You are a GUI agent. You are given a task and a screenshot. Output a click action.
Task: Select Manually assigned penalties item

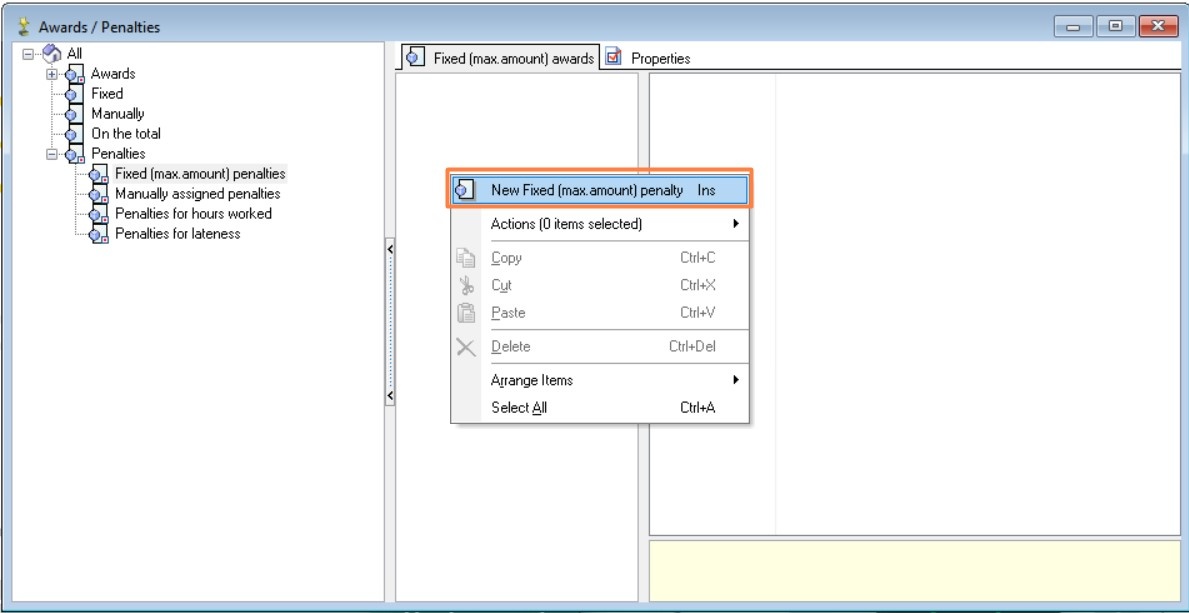(197, 193)
